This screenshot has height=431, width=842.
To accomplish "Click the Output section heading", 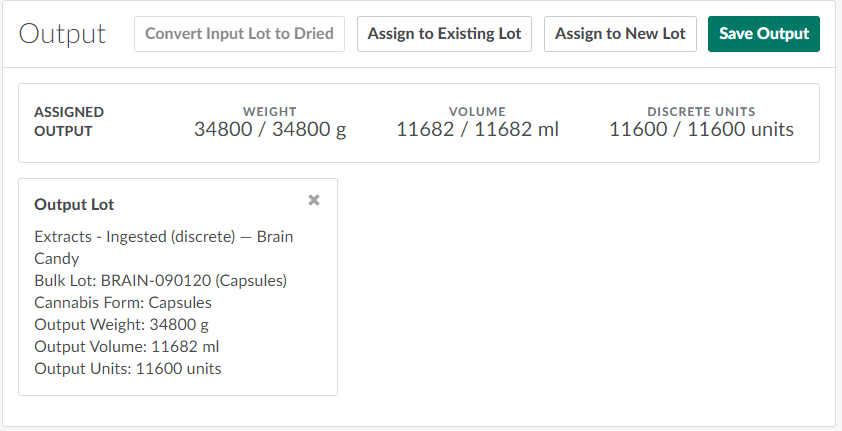I will pos(62,34).
